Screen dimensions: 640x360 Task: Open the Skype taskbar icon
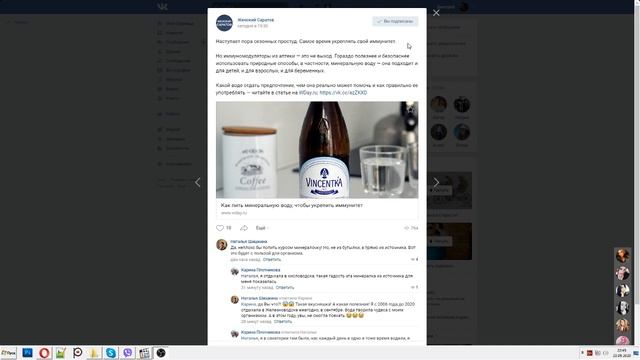[x=111, y=353]
